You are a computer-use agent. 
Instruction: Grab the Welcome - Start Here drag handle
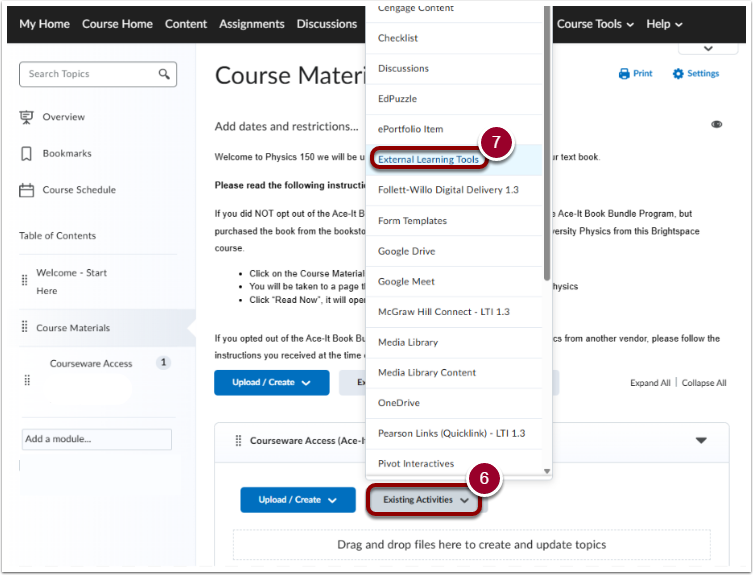(x=24, y=280)
